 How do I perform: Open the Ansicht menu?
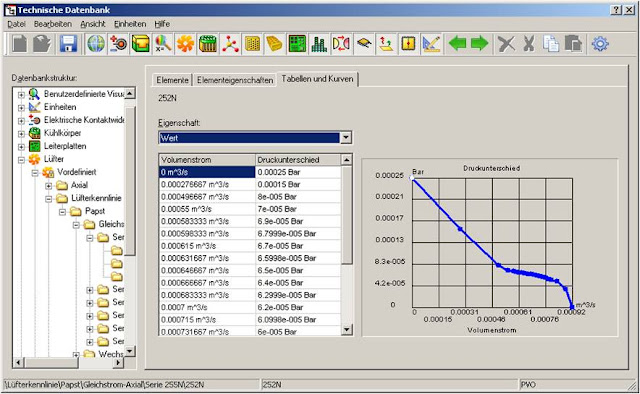pyautogui.click(x=93, y=24)
